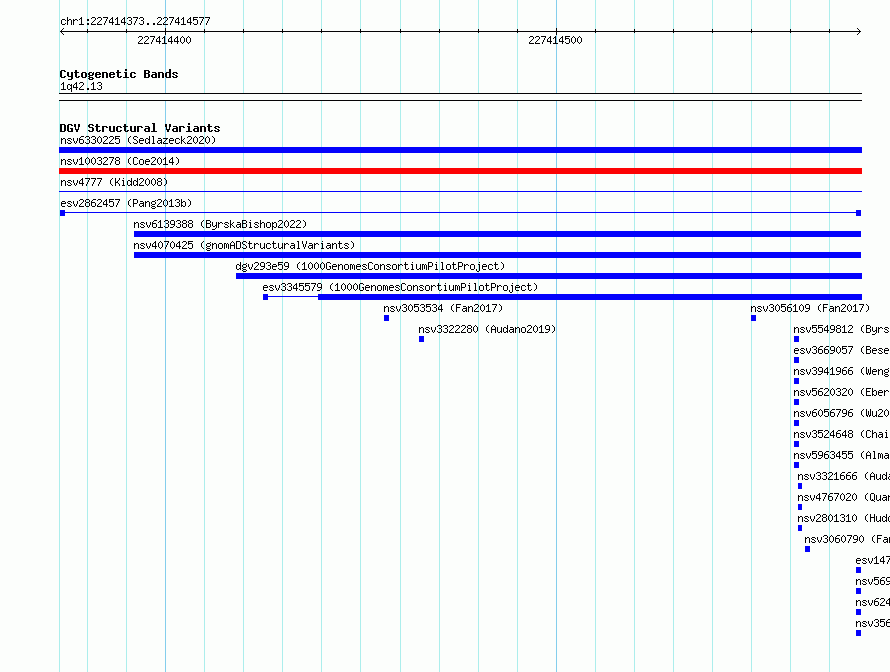Open the DGV Structural Variants track title
Image resolution: width=890 pixels, height=672 pixels.
tap(140, 128)
